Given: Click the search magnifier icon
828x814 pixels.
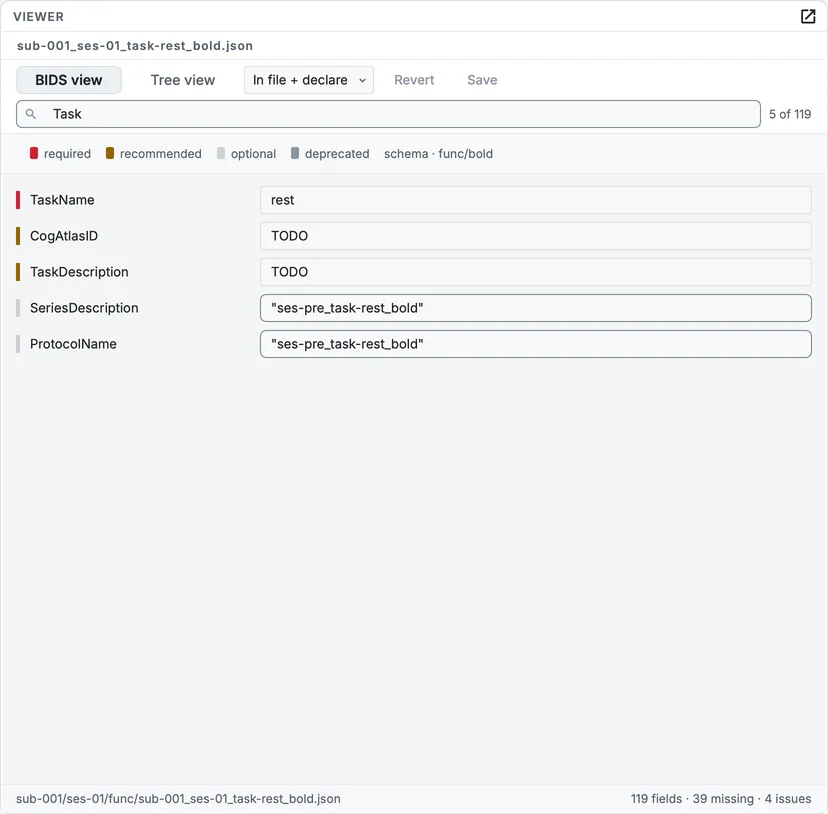Looking at the screenshot, I should [31, 114].
